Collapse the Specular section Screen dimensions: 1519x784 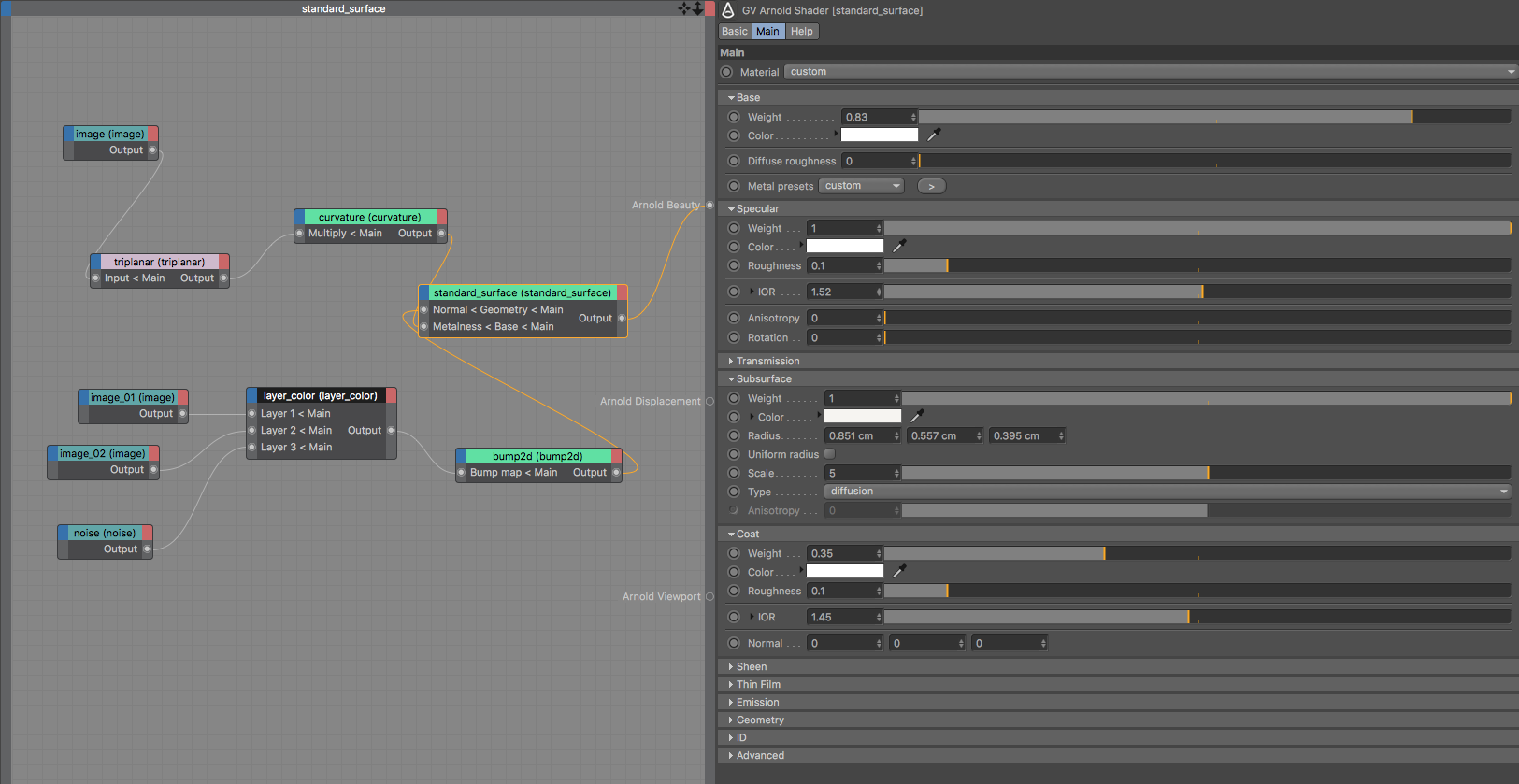tap(731, 208)
